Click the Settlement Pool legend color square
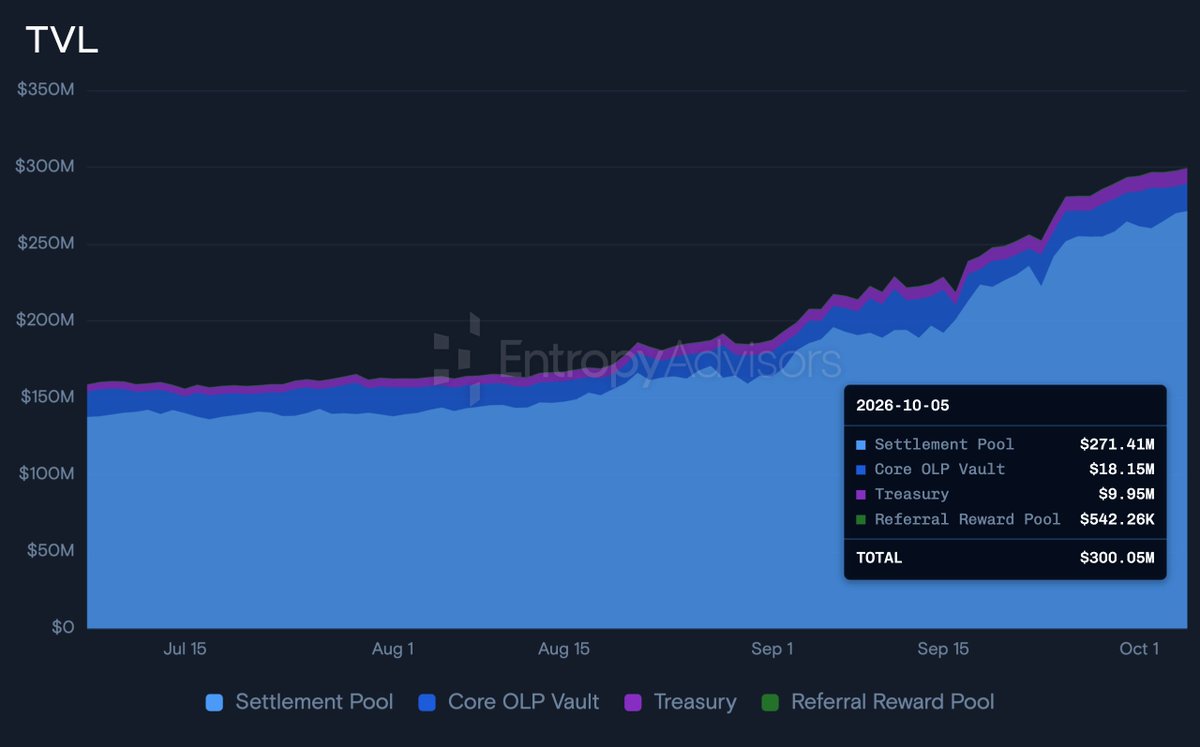This screenshot has width=1200, height=747. [x=214, y=703]
